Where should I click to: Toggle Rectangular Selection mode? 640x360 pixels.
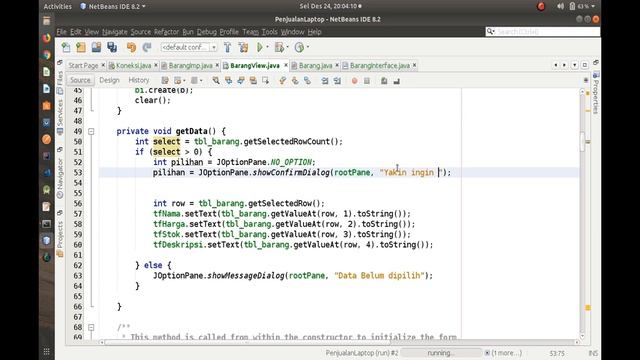(x=265, y=80)
